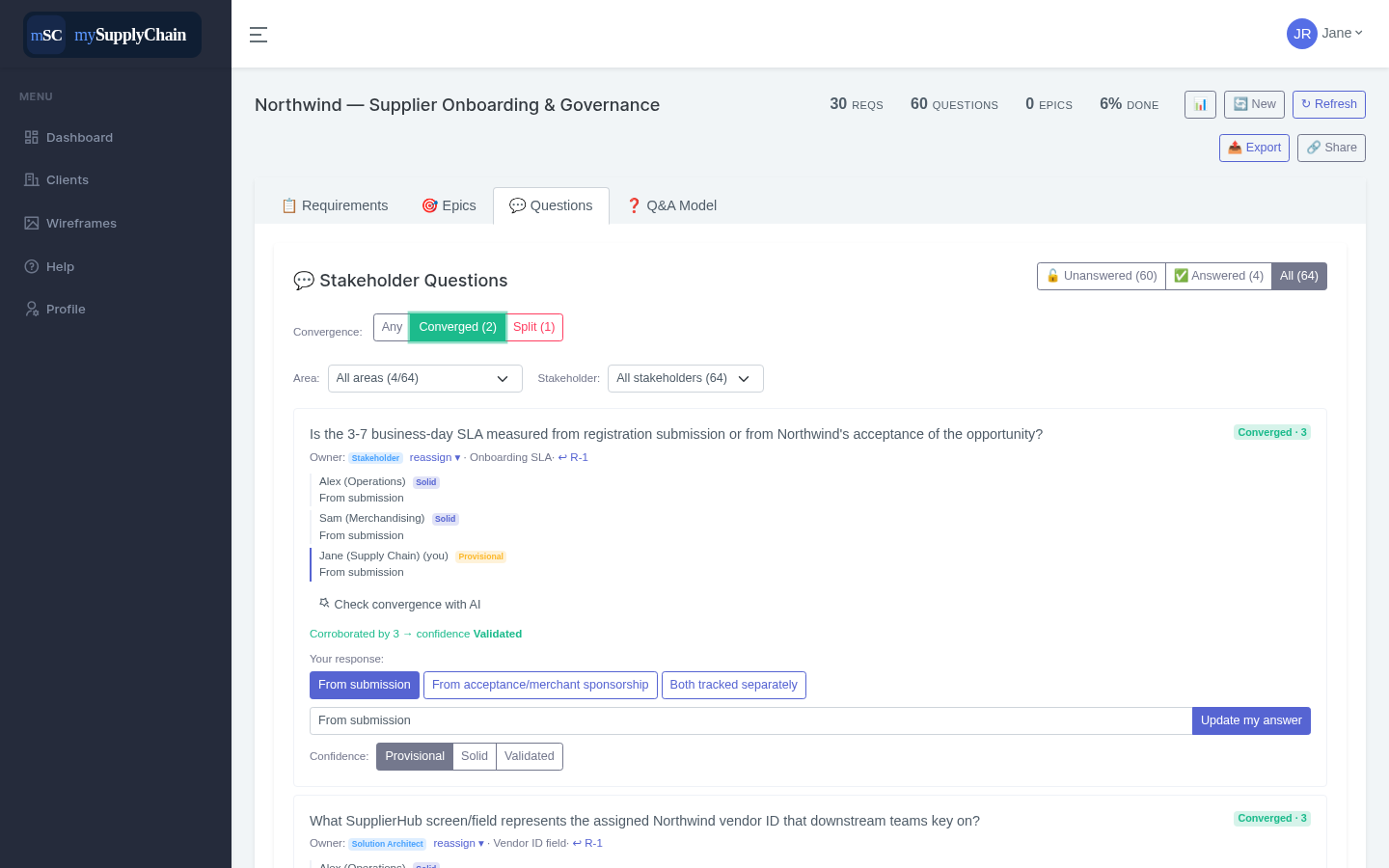Screen dimensions: 1389x868
Task: Open the All stakeholders dropdown
Action: coord(686,378)
